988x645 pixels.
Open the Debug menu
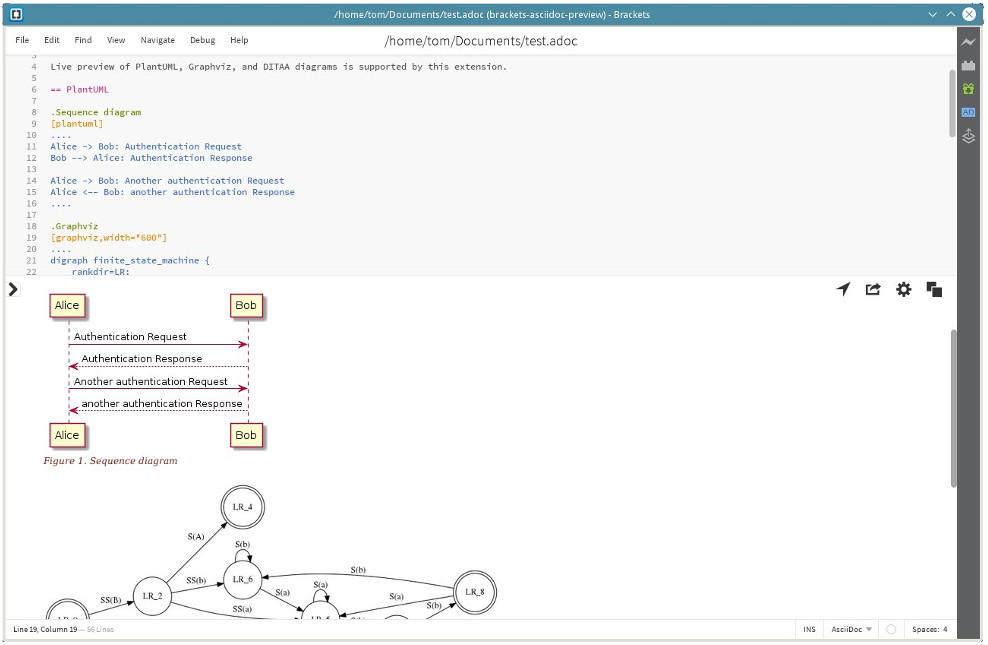point(202,40)
